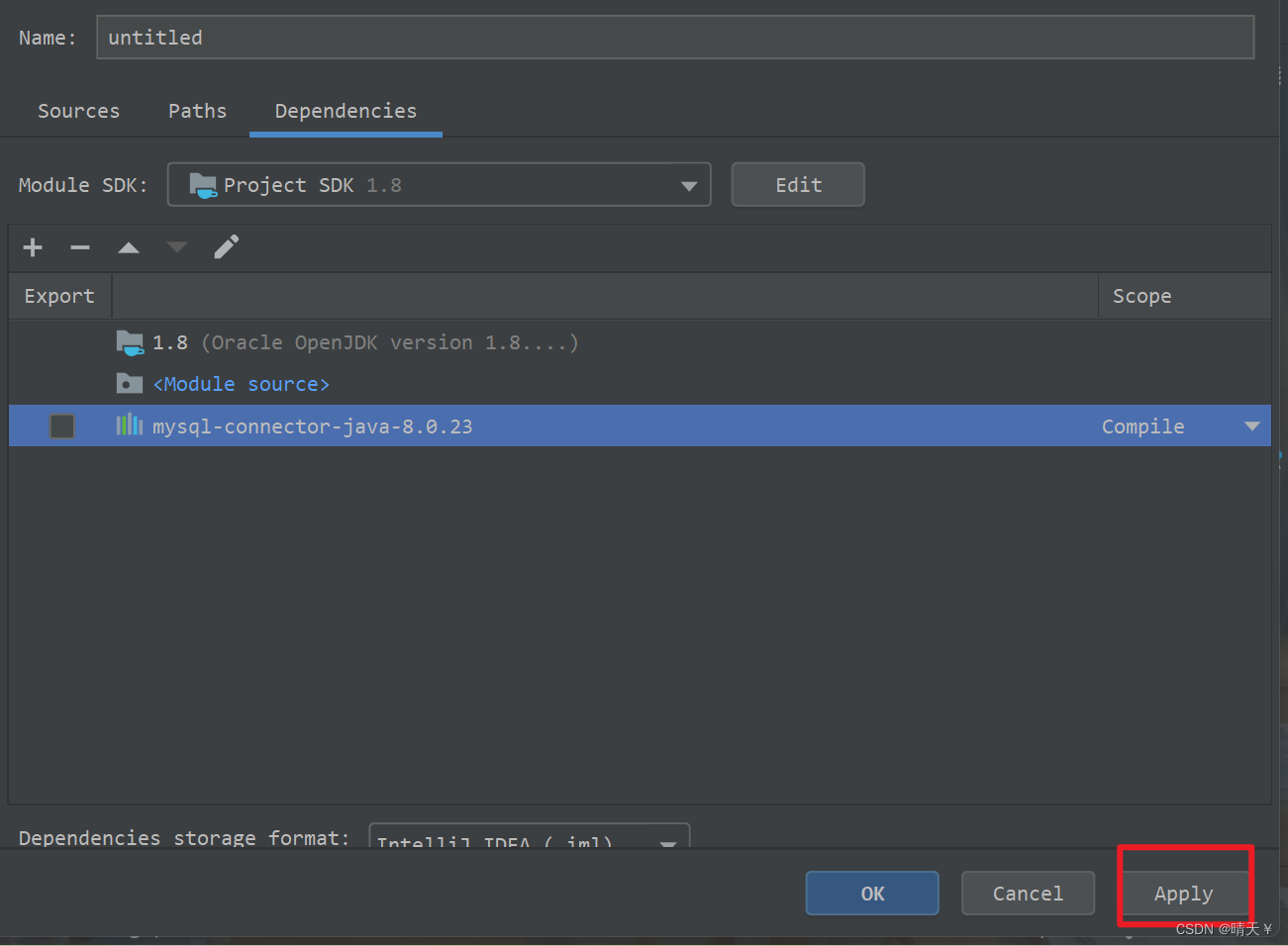Image resolution: width=1288 pixels, height=946 pixels.
Task: Open the Dependencies storage format dropdown
Action: pos(530,836)
